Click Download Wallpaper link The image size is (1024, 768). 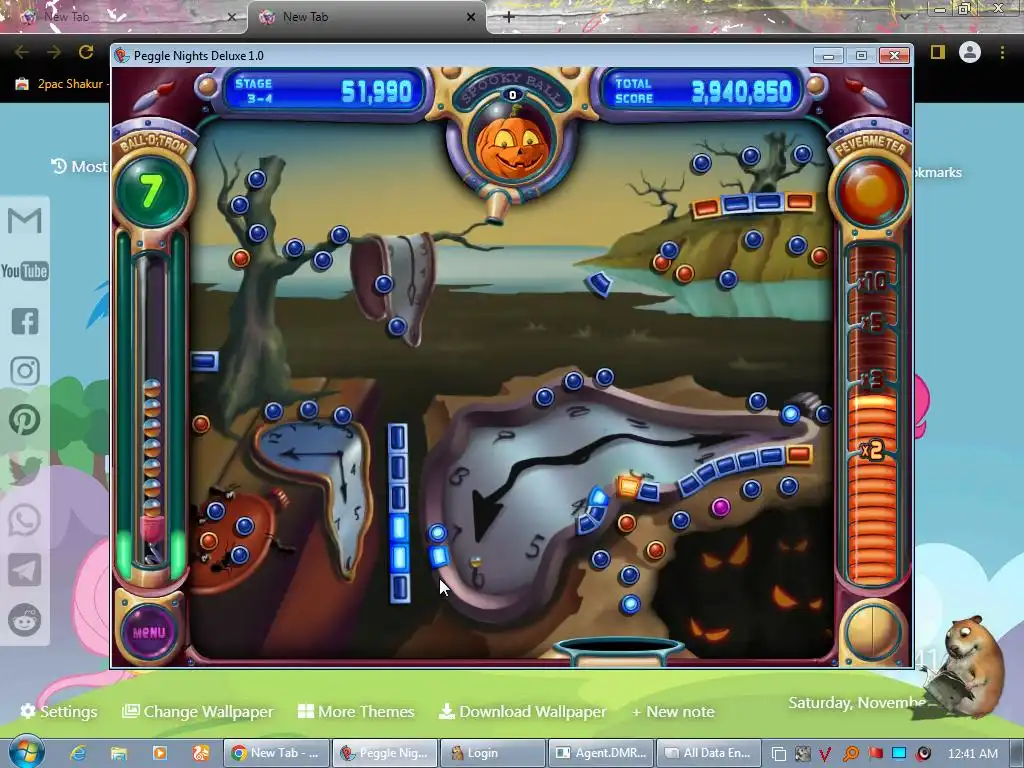(x=522, y=711)
